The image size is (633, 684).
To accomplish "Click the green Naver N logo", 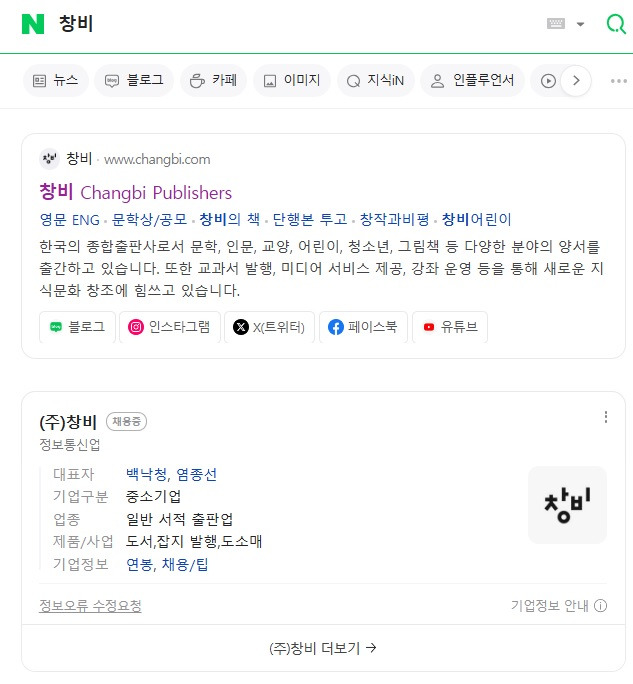I will pyautogui.click(x=33, y=24).
